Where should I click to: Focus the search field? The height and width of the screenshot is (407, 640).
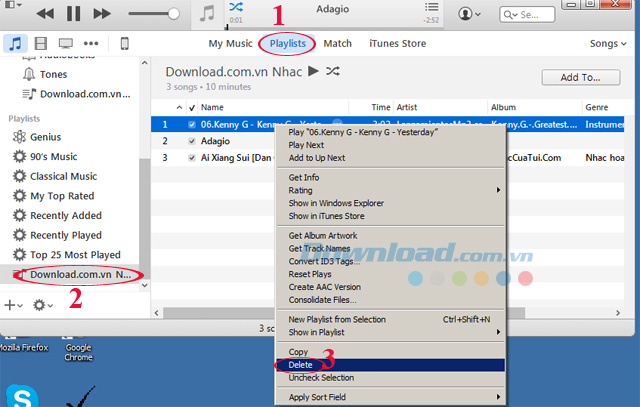[527, 15]
